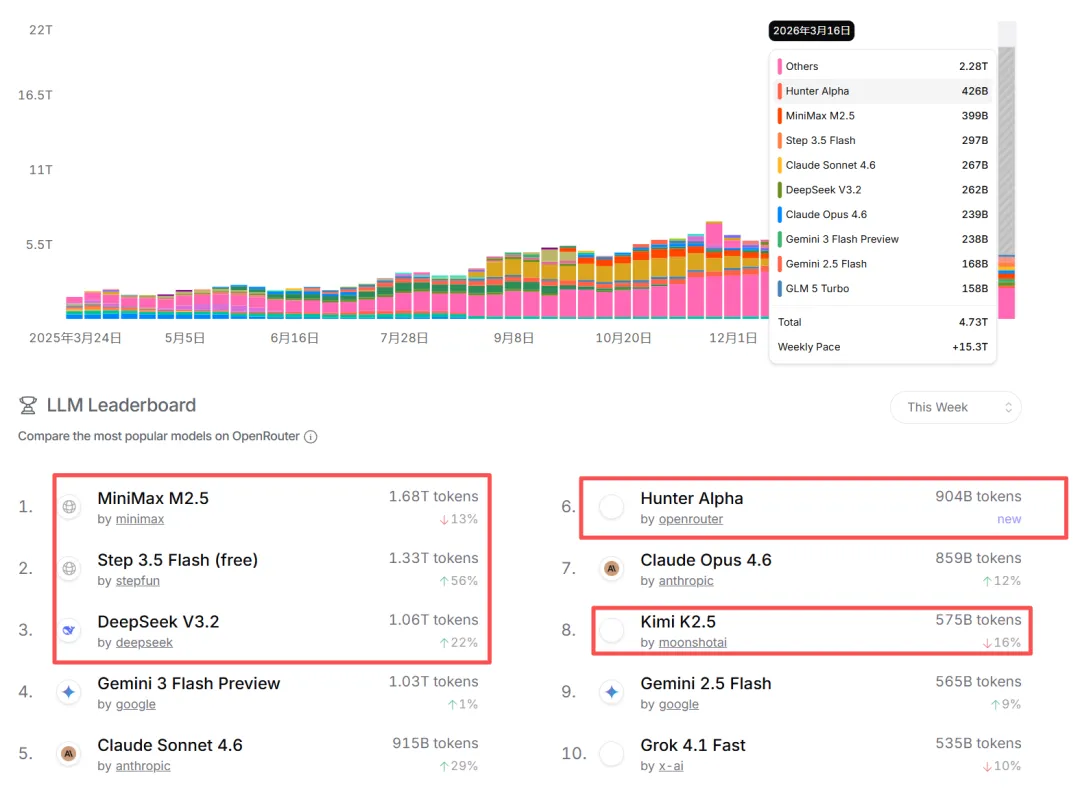Open the minimax provider link

coord(140,519)
